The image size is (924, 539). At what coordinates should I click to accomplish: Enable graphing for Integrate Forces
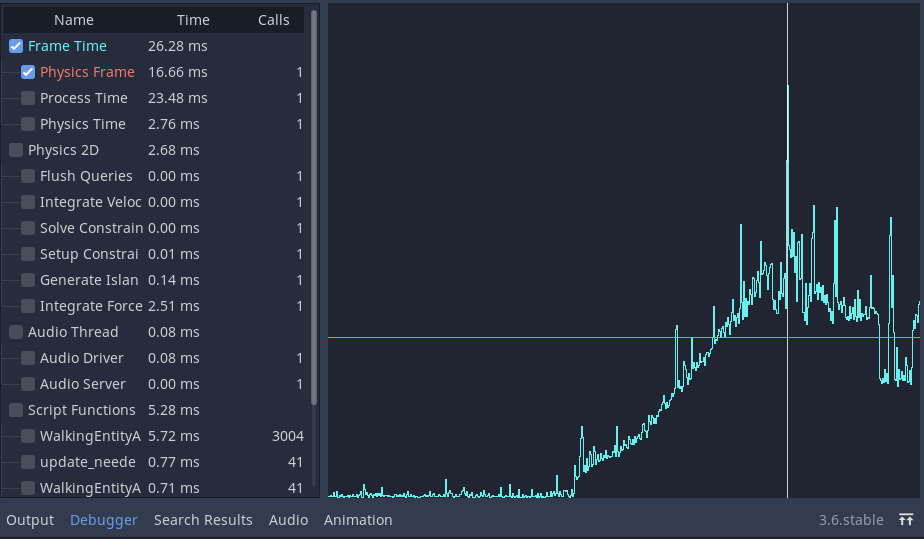[28, 306]
